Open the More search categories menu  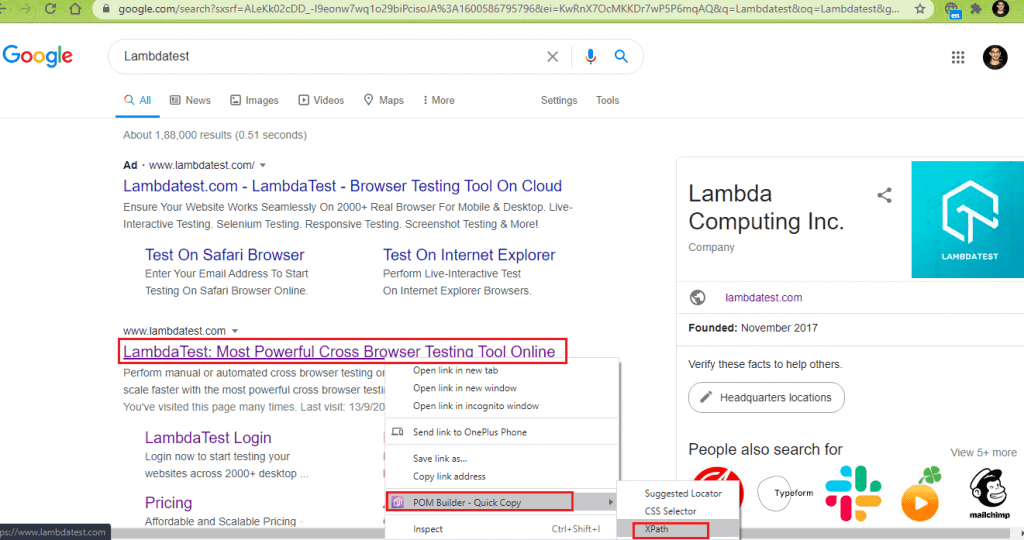coord(439,101)
